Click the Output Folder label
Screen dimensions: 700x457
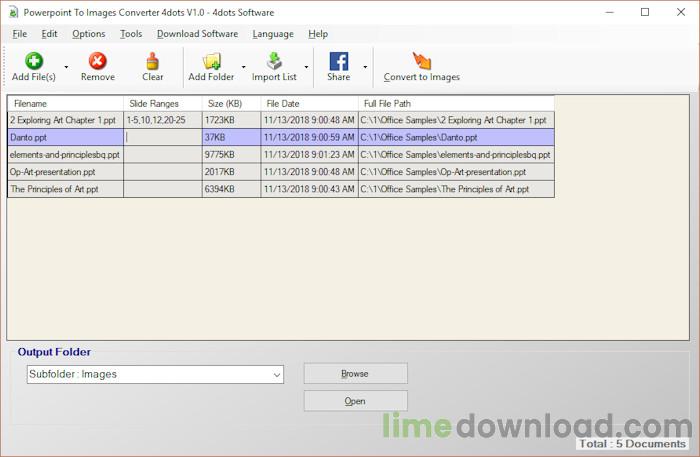tap(54, 352)
